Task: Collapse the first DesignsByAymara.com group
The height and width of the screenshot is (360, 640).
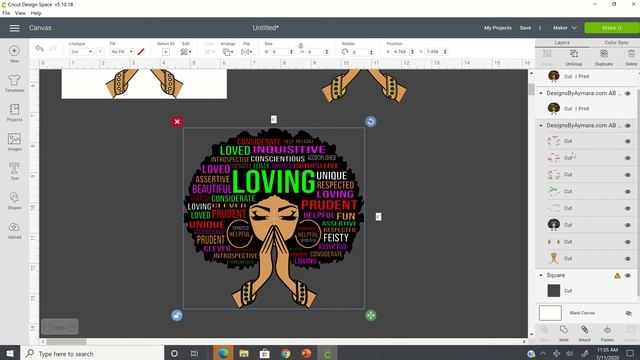Action: pos(541,93)
